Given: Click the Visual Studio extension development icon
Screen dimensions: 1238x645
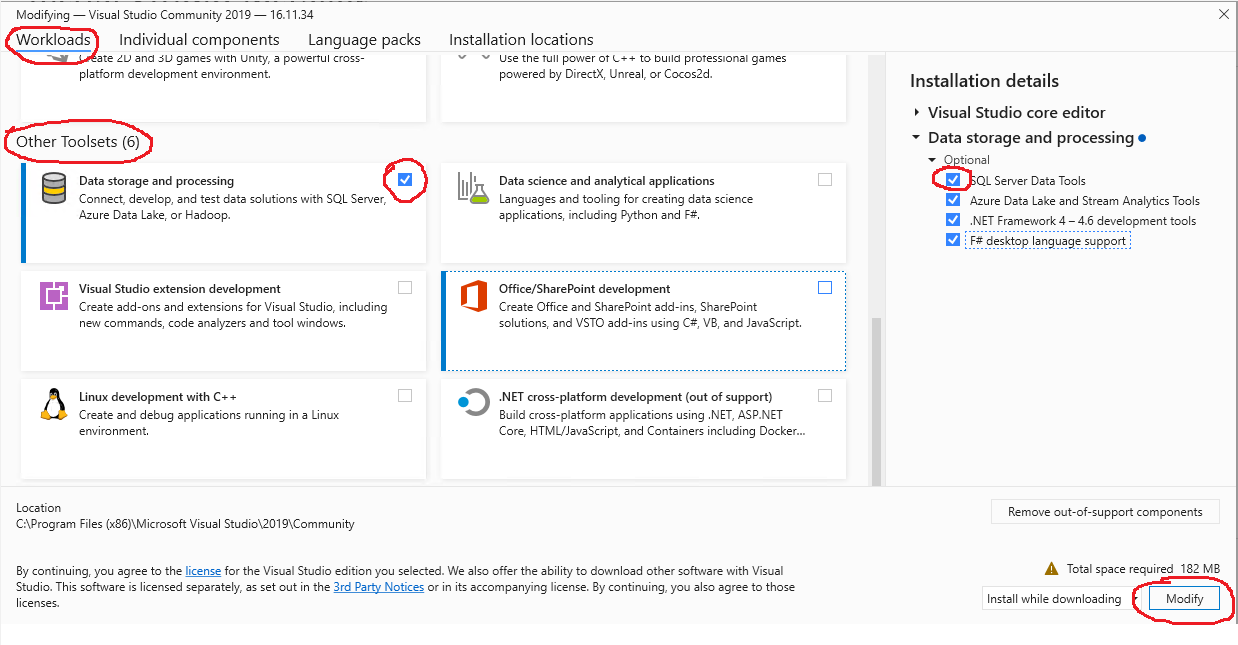Looking at the screenshot, I should click(x=54, y=296).
